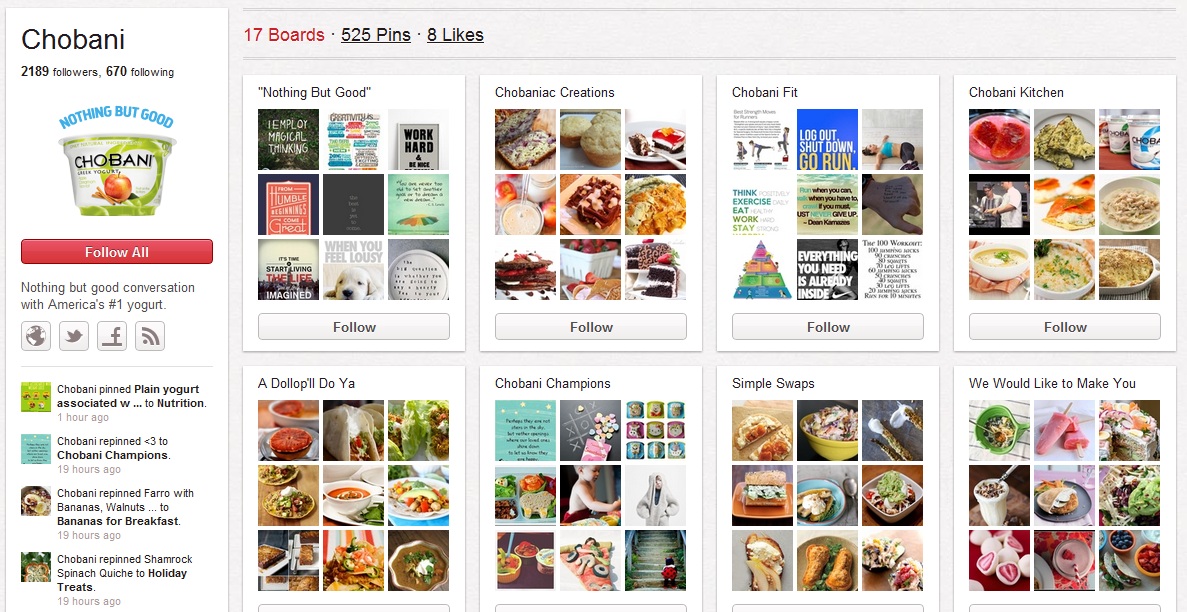Open the Farro with Bananas activity thumbnail
This screenshot has width=1187, height=612.
(36, 501)
